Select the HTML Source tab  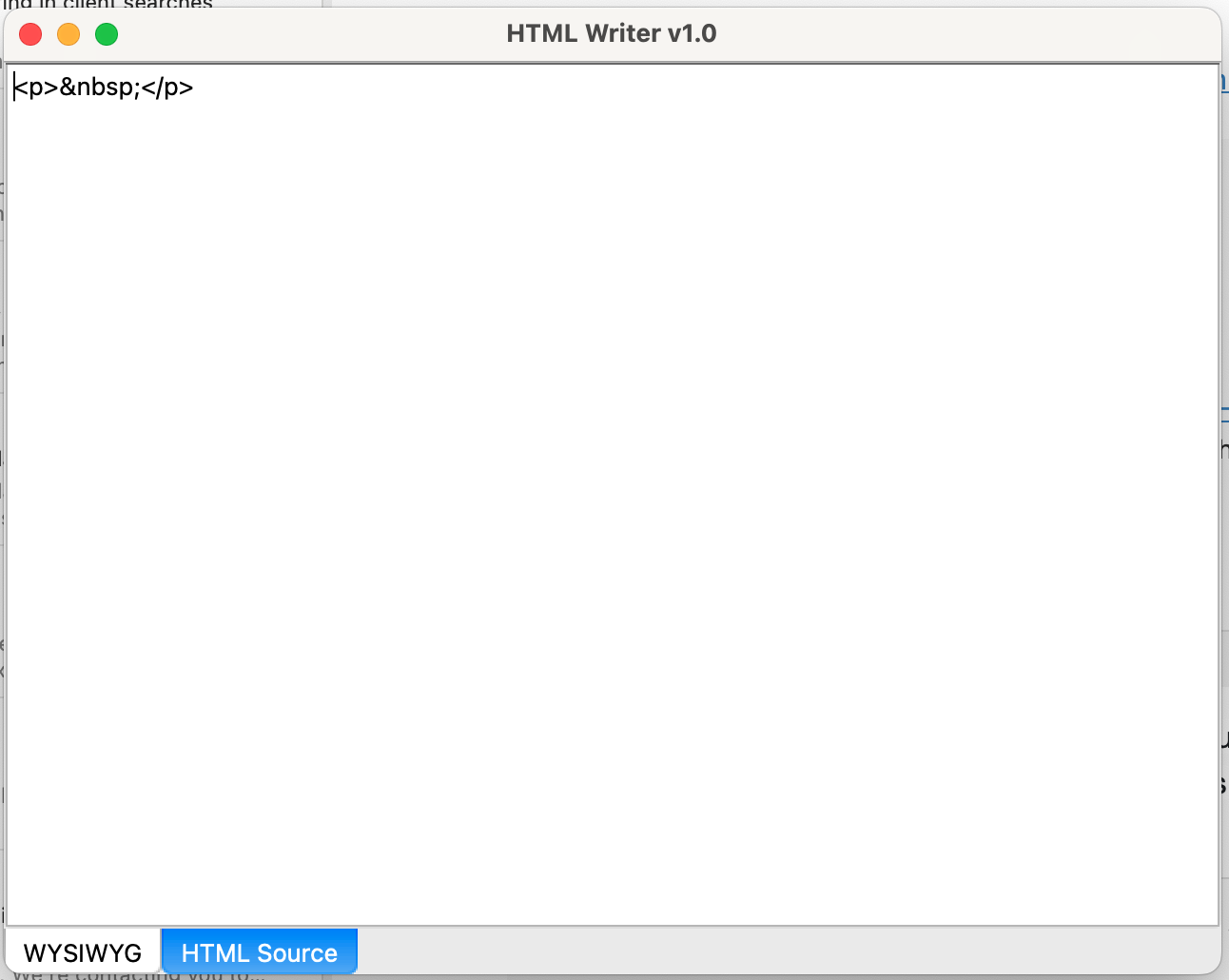point(259,951)
